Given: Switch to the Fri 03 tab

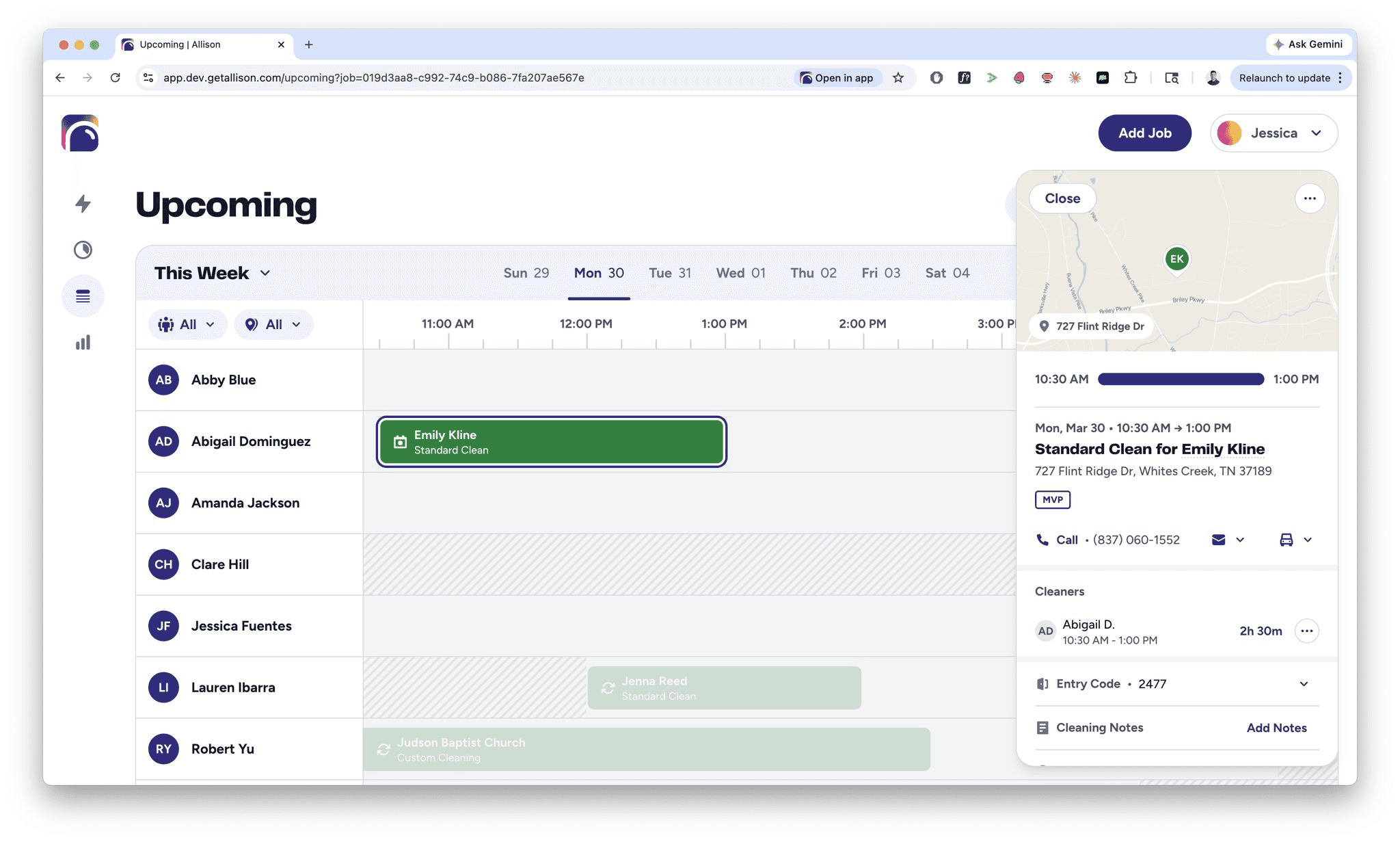Looking at the screenshot, I should pyautogui.click(x=880, y=273).
